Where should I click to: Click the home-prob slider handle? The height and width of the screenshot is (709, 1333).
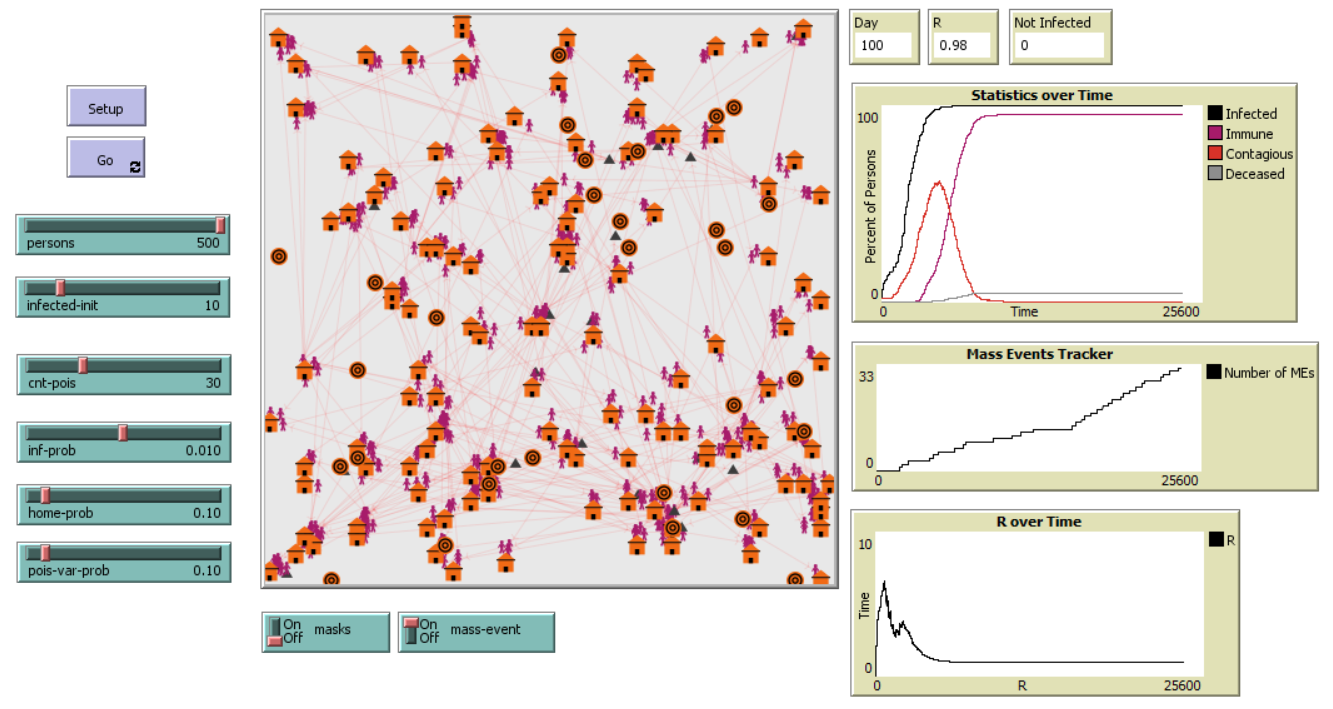[45, 495]
